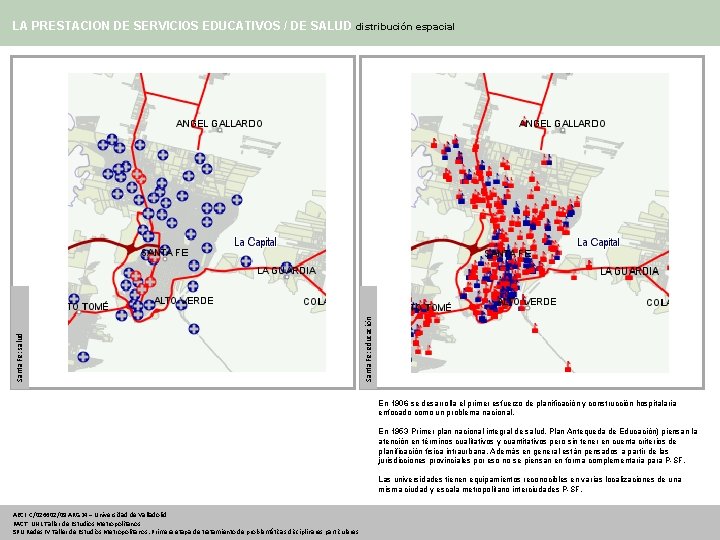Click the ANGEL GALLARDO label on the salud map
This screenshot has width=720, height=540.
pyautogui.click(x=219, y=124)
